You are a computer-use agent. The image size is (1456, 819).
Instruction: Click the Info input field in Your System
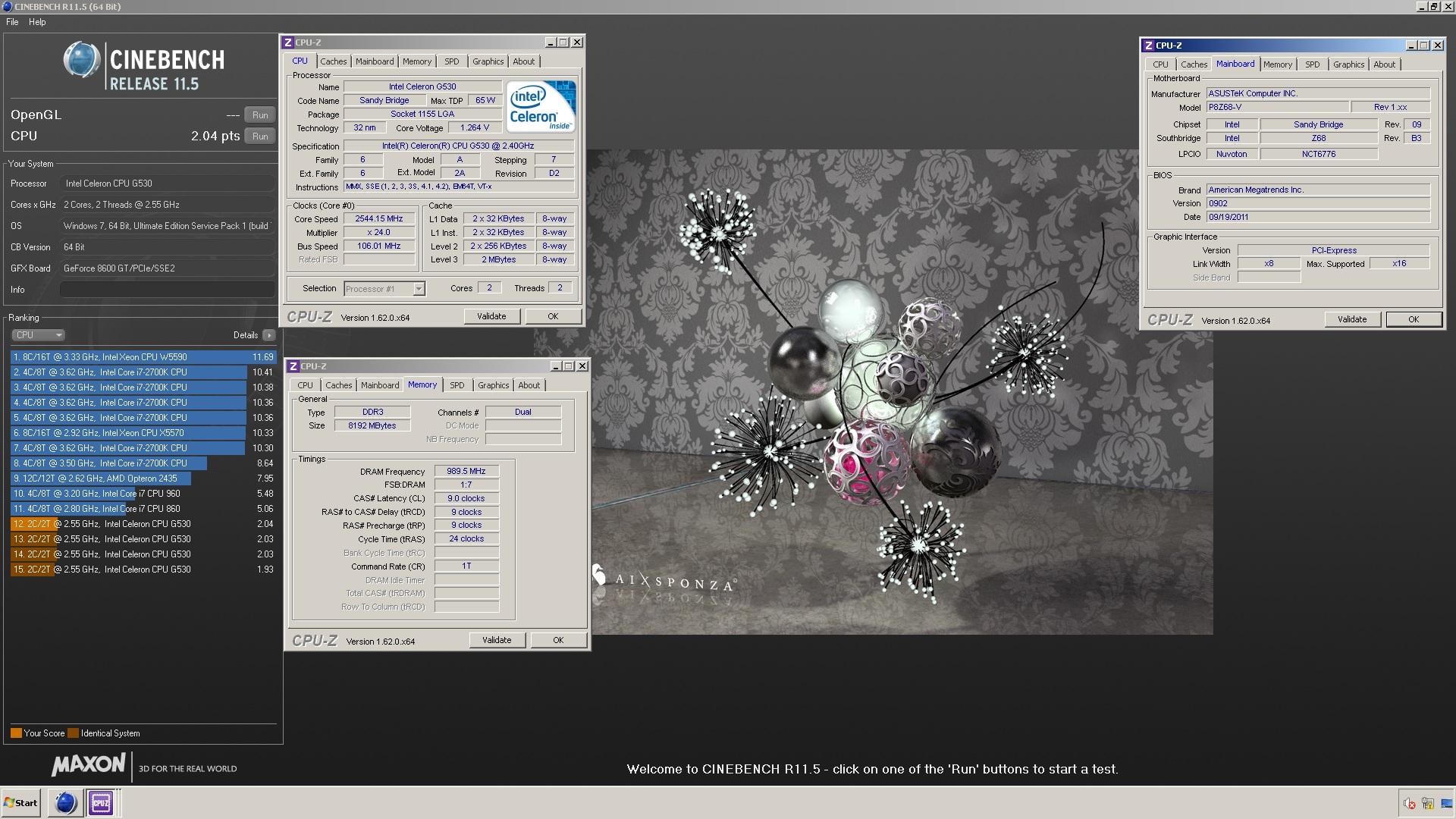click(167, 290)
